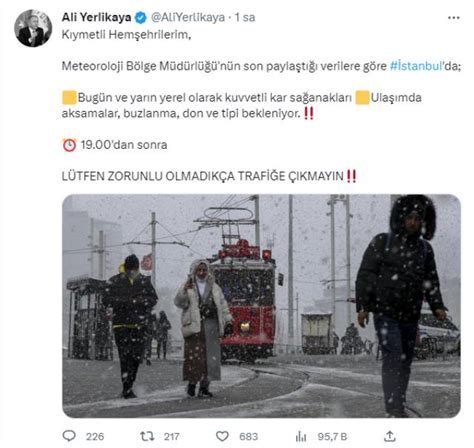
Task: Open the three-dot more options menu
Action: (454, 18)
